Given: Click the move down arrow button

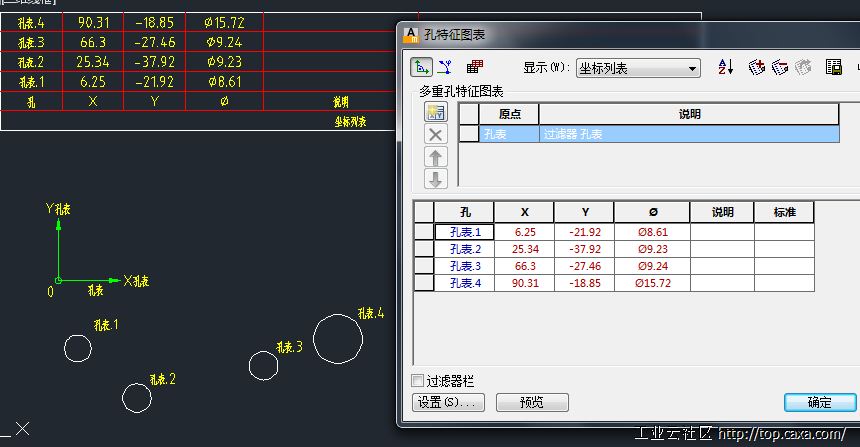Looking at the screenshot, I should click(x=435, y=179).
